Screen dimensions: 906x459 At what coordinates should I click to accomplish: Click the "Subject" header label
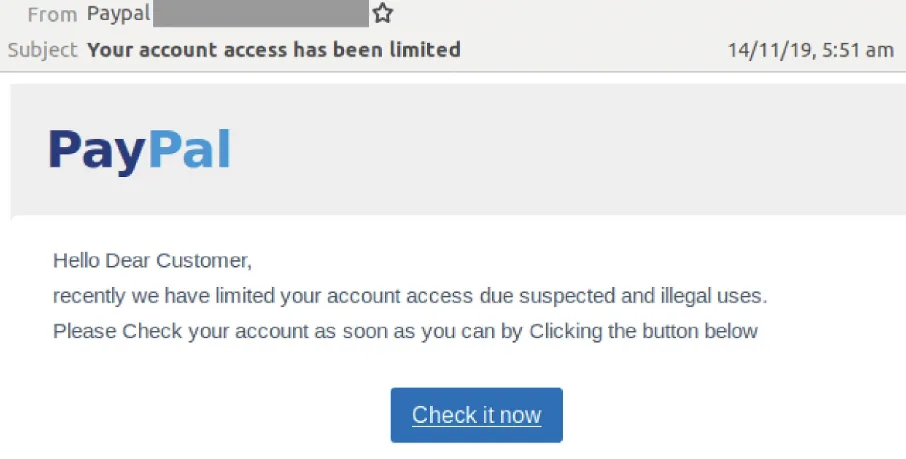point(42,50)
